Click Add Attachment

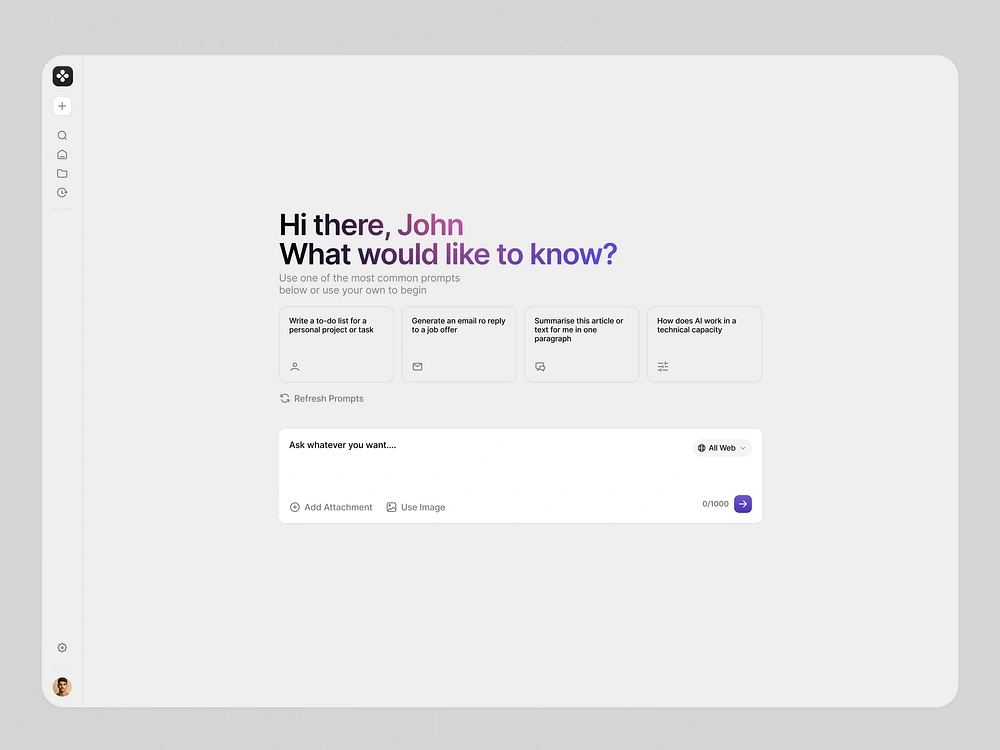coord(331,507)
